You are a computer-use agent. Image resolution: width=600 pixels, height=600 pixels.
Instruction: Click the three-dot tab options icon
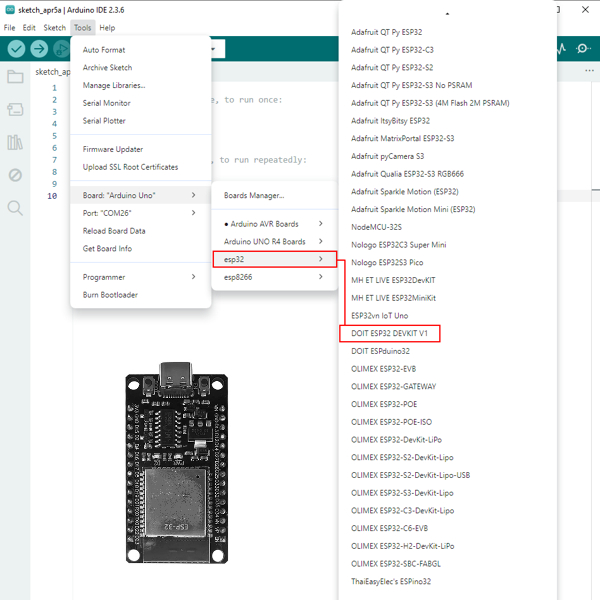point(589,71)
